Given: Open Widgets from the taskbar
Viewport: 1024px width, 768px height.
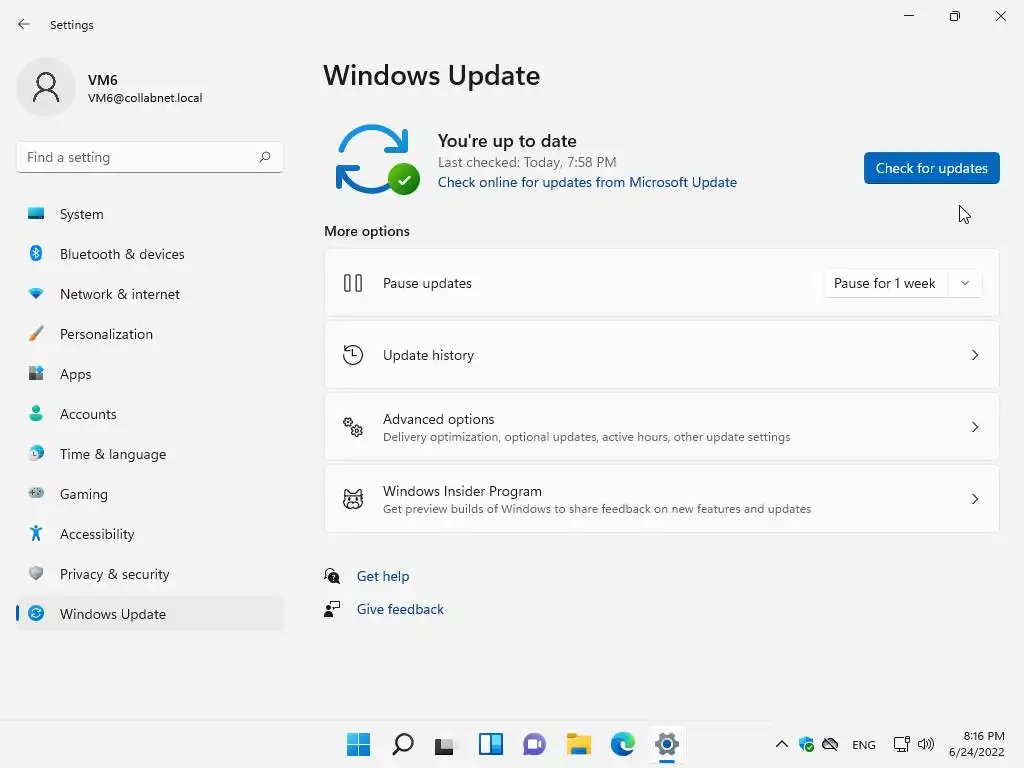Looking at the screenshot, I should [490, 744].
